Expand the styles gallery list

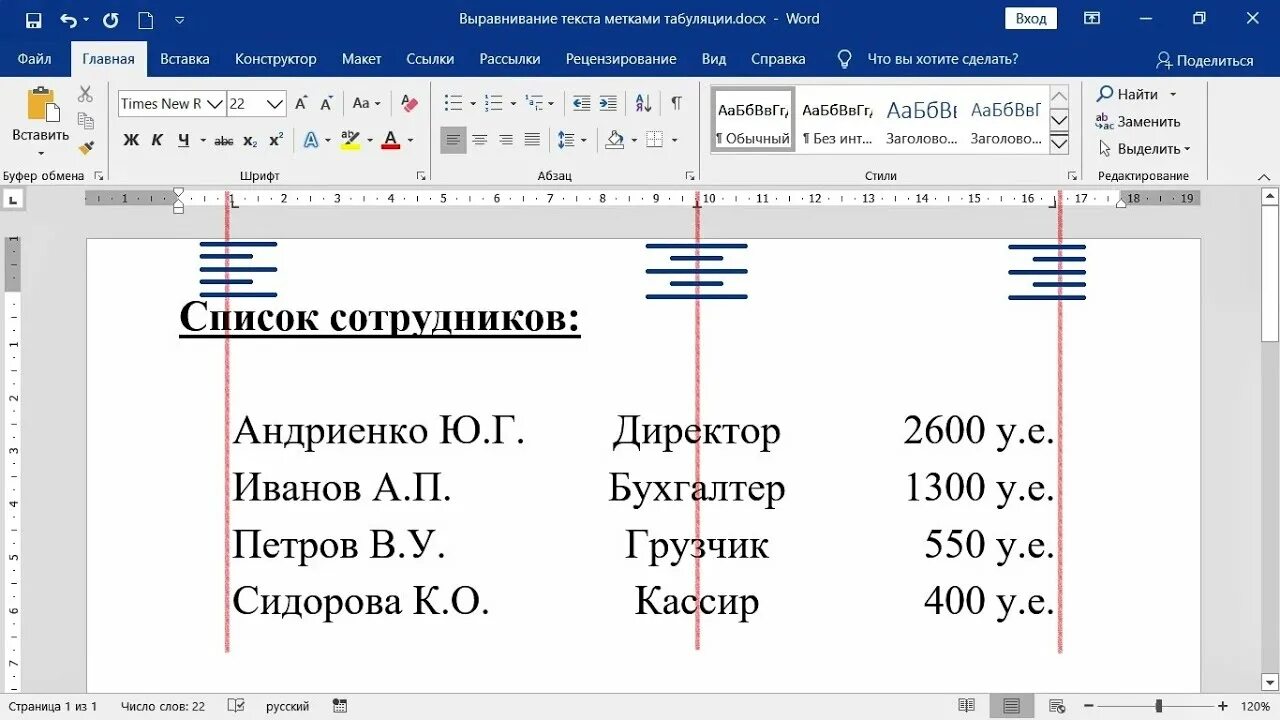1059,144
